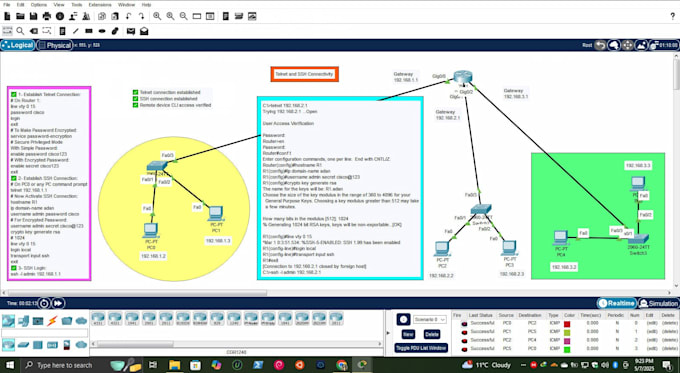Image resolution: width=680 pixels, height=373 pixels.
Task: Open the Extensions menu
Action: click(x=100, y=5)
